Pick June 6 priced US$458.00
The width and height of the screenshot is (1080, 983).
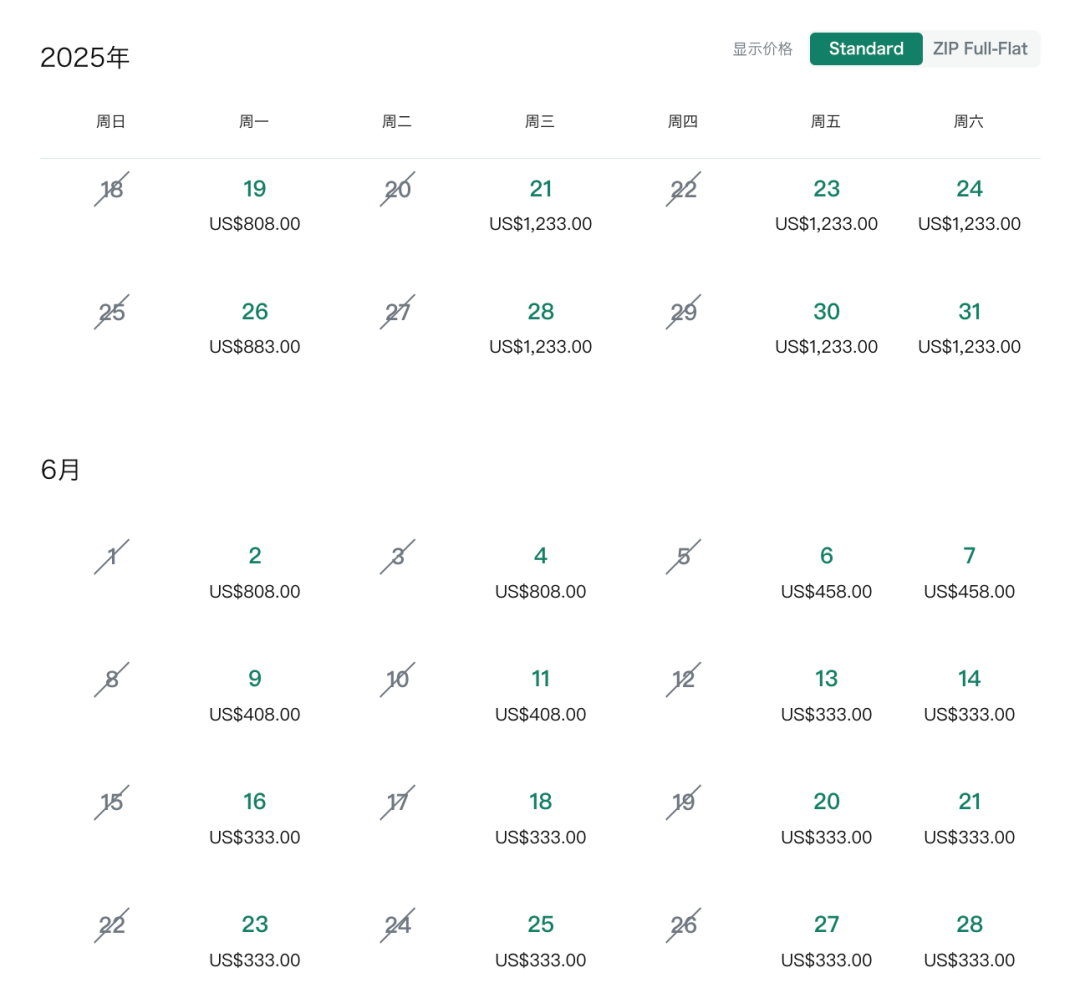click(x=827, y=572)
